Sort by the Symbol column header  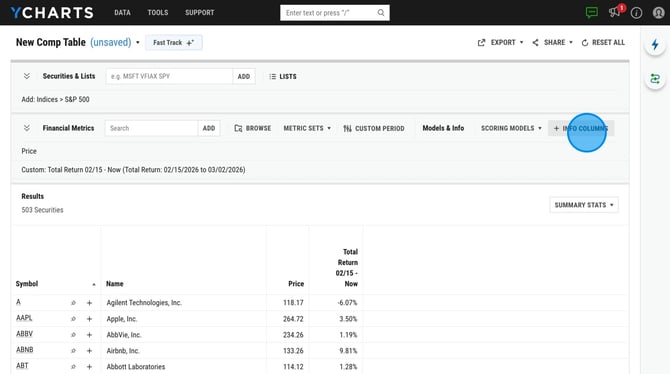click(27, 284)
